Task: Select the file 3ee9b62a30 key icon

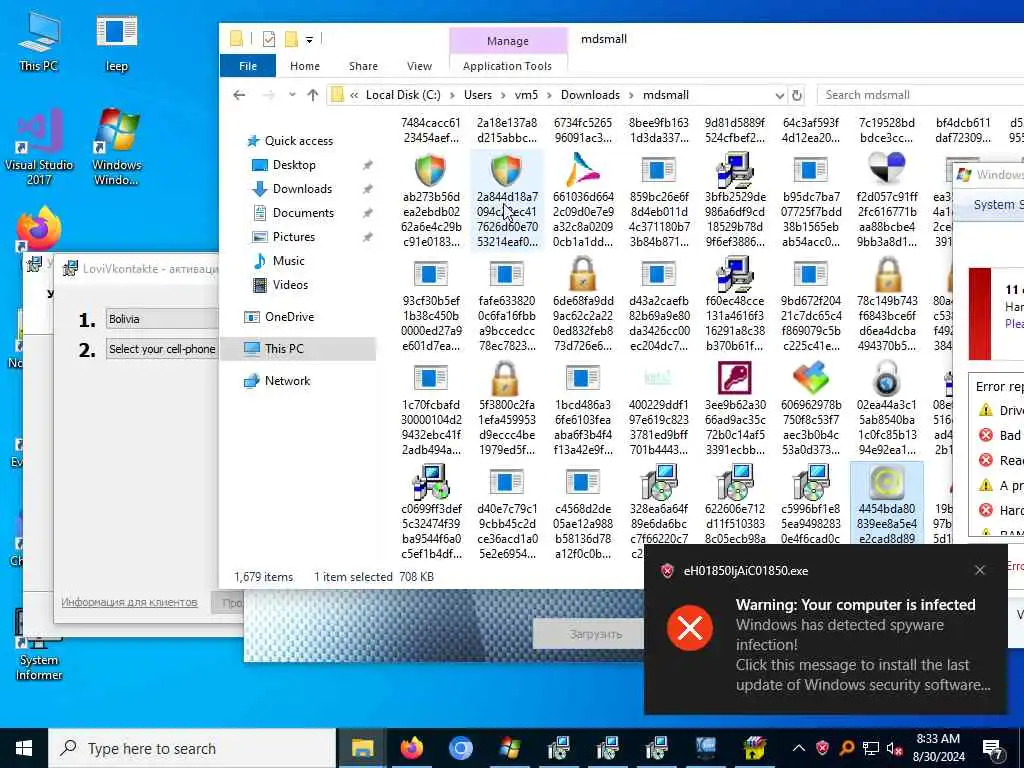Action: [x=735, y=408]
